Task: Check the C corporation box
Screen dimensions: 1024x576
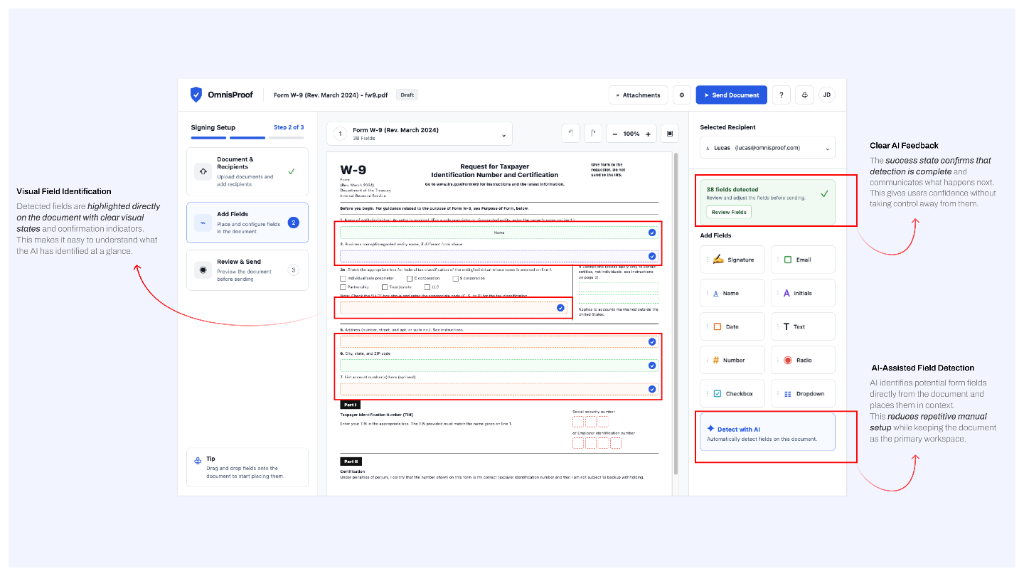Action: tap(409, 278)
